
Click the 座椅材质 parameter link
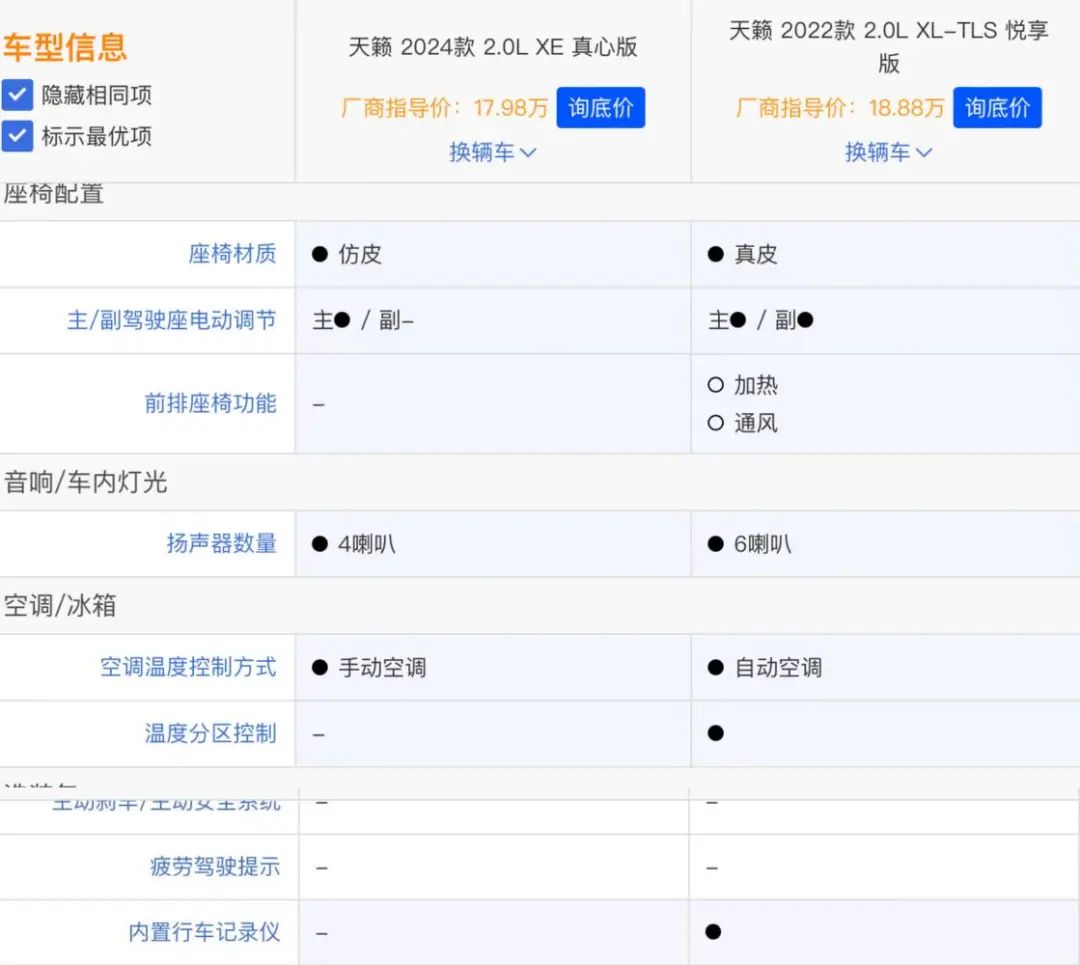click(x=232, y=254)
